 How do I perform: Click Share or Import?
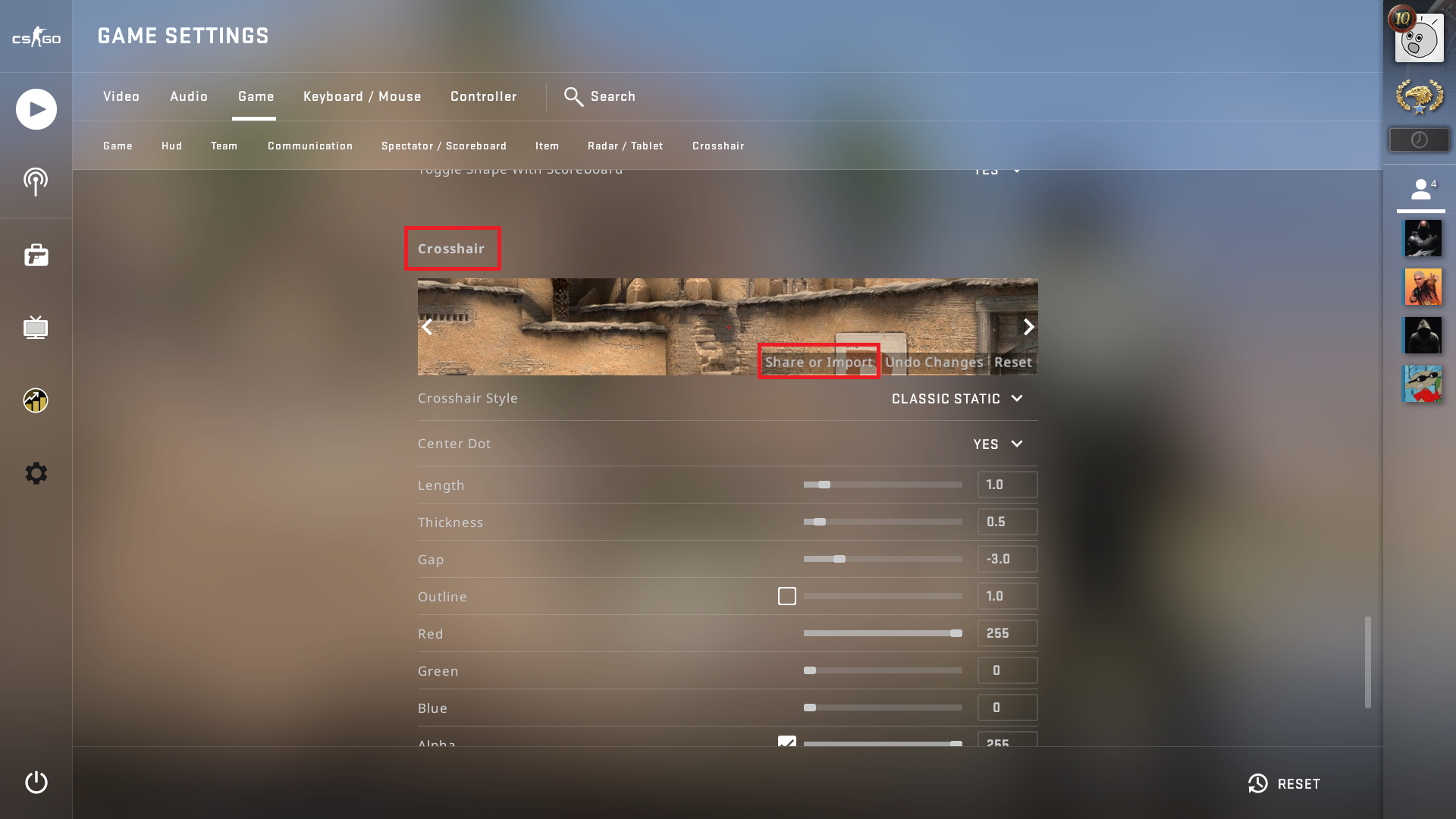819,362
